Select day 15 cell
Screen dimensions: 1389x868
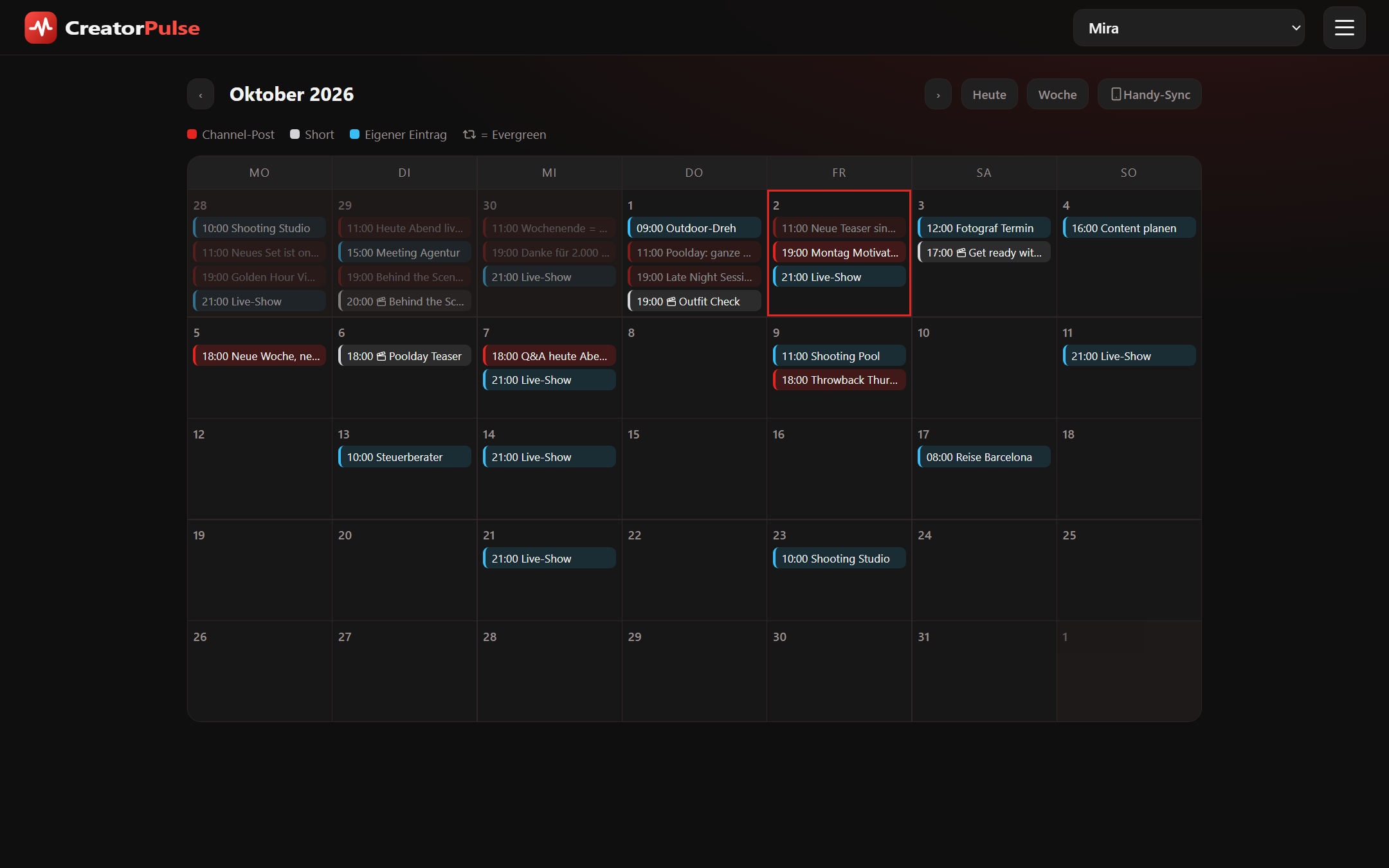click(694, 469)
